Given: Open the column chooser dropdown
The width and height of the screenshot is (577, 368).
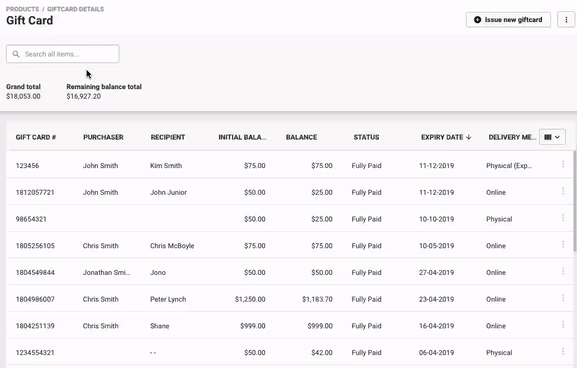Looking at the screenshot, I should (x=552, y=137).
